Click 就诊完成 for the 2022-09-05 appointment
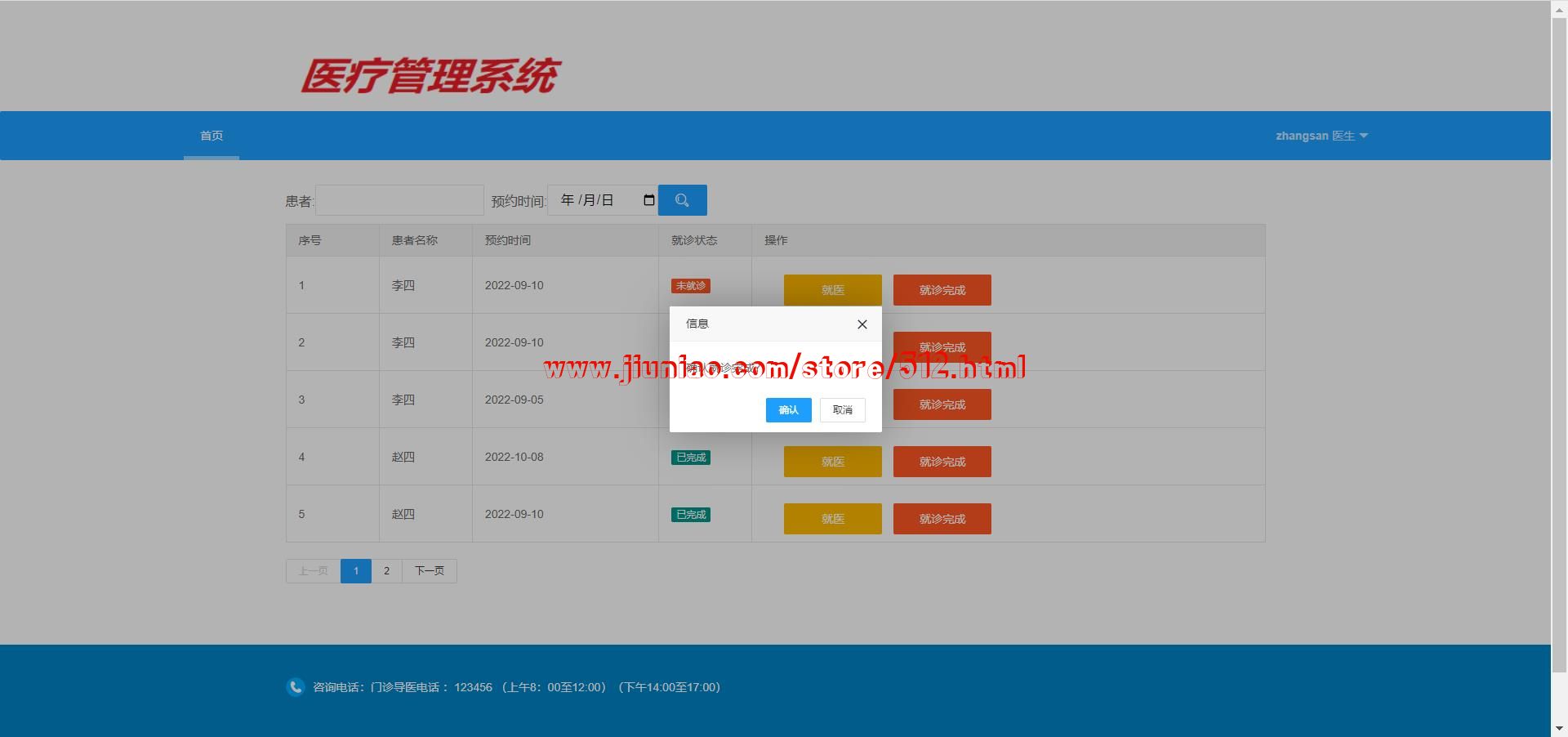Screen dimensions: 1568x737 coord(942,404)
